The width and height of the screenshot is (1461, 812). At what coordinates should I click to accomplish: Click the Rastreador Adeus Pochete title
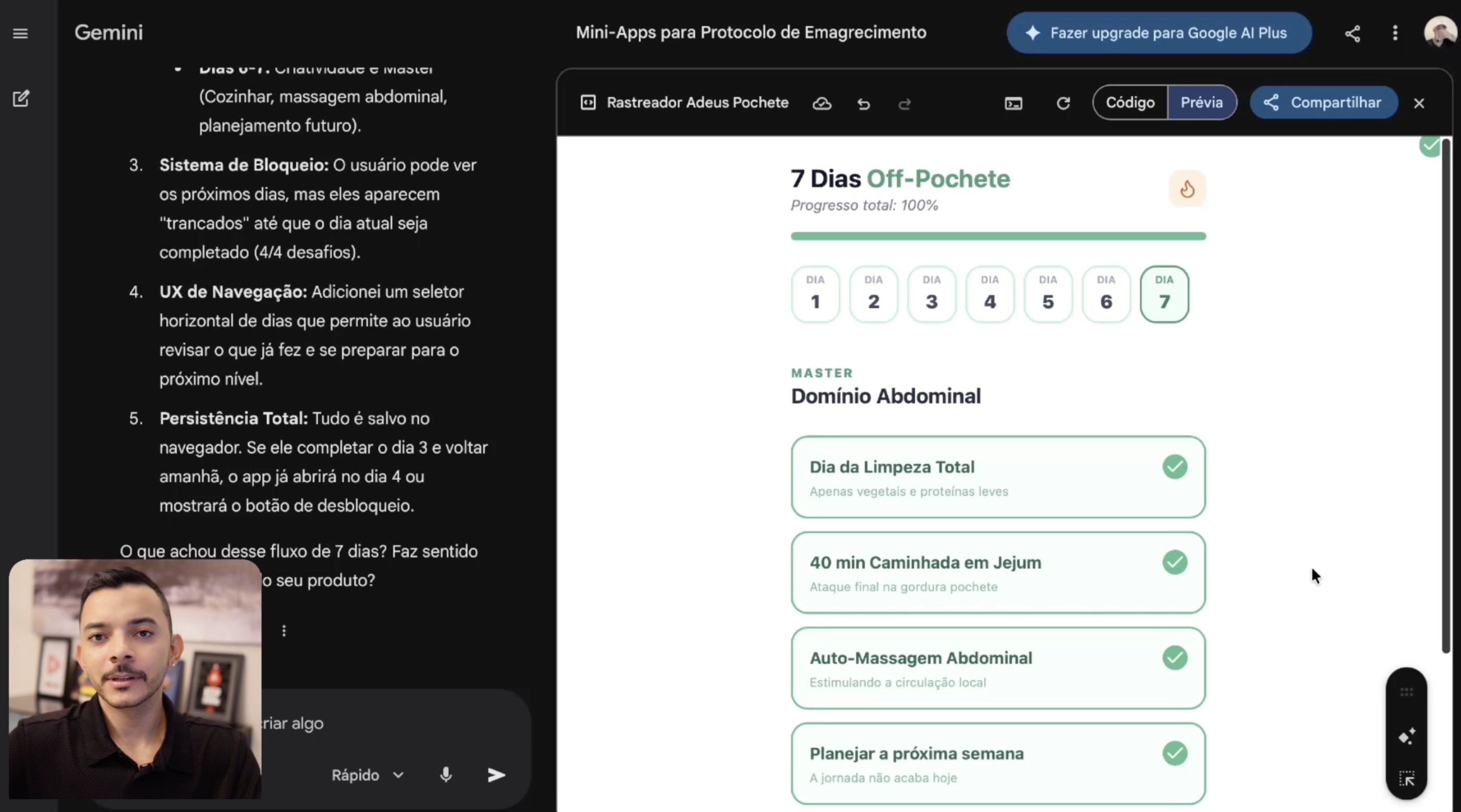tap(698, 103)
